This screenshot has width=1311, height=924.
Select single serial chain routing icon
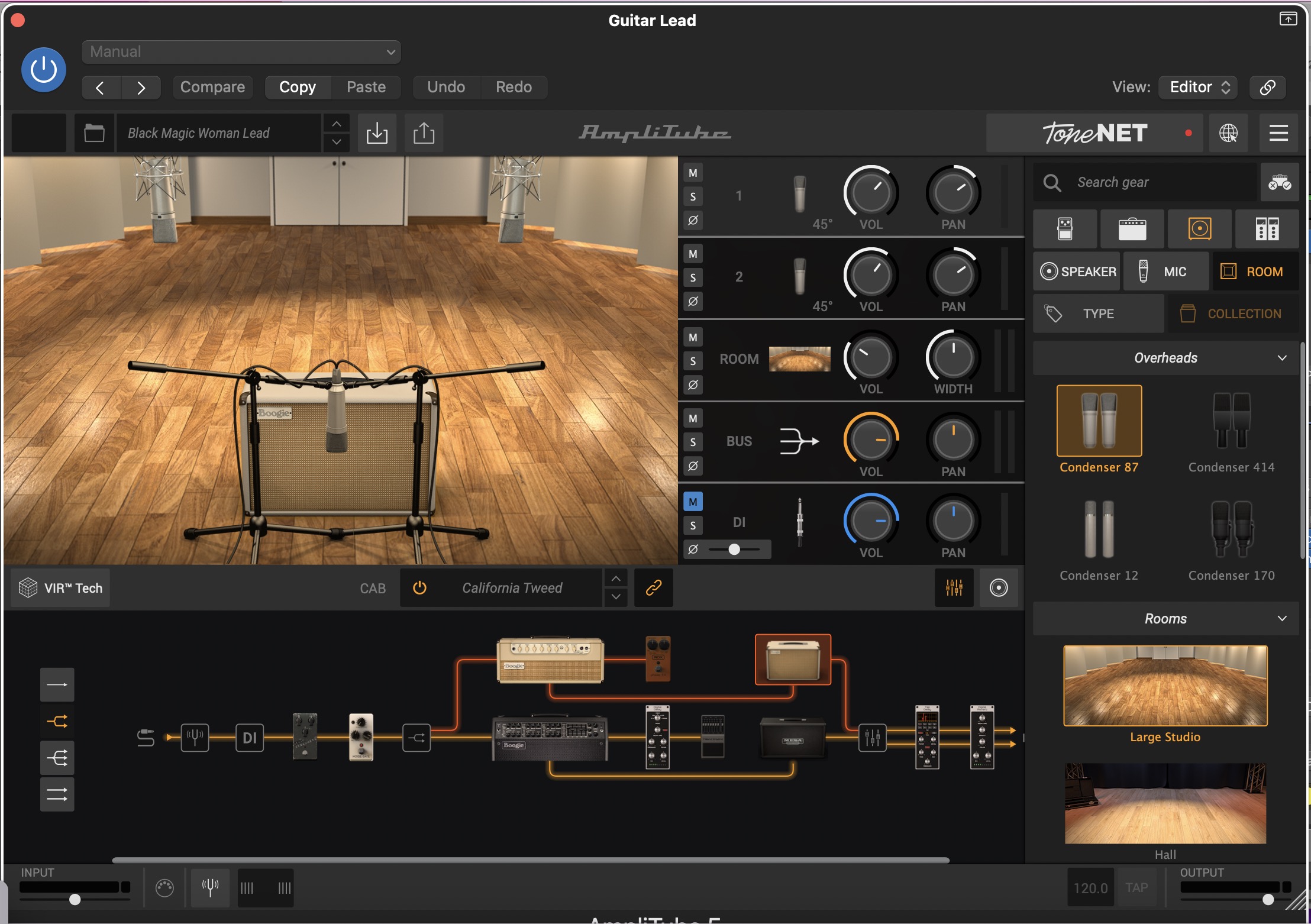point(57,685)
